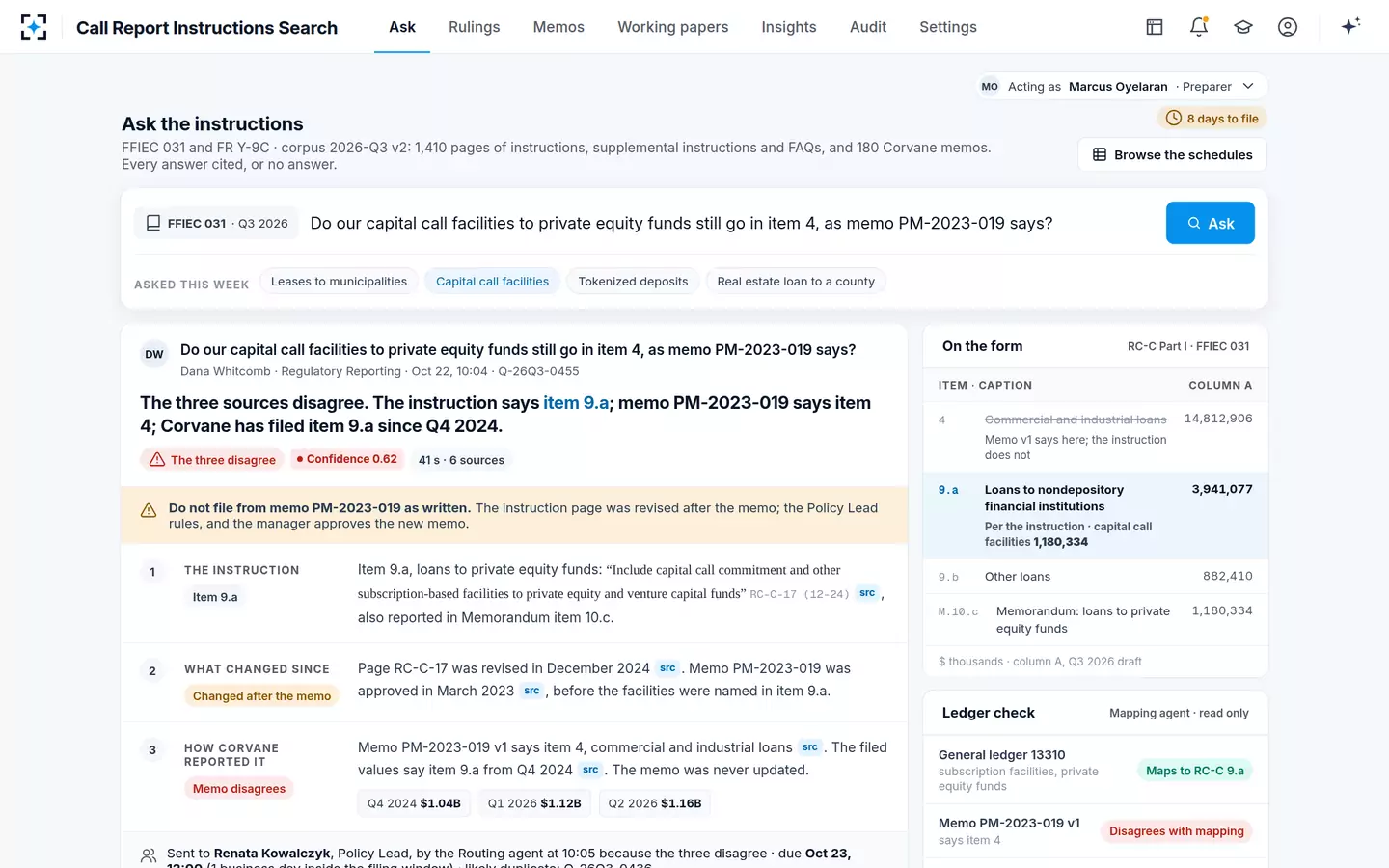Select the 9.a Loans to nondepository row
The height and width of the screenshot is (868, 1389).
point(1096,515)
